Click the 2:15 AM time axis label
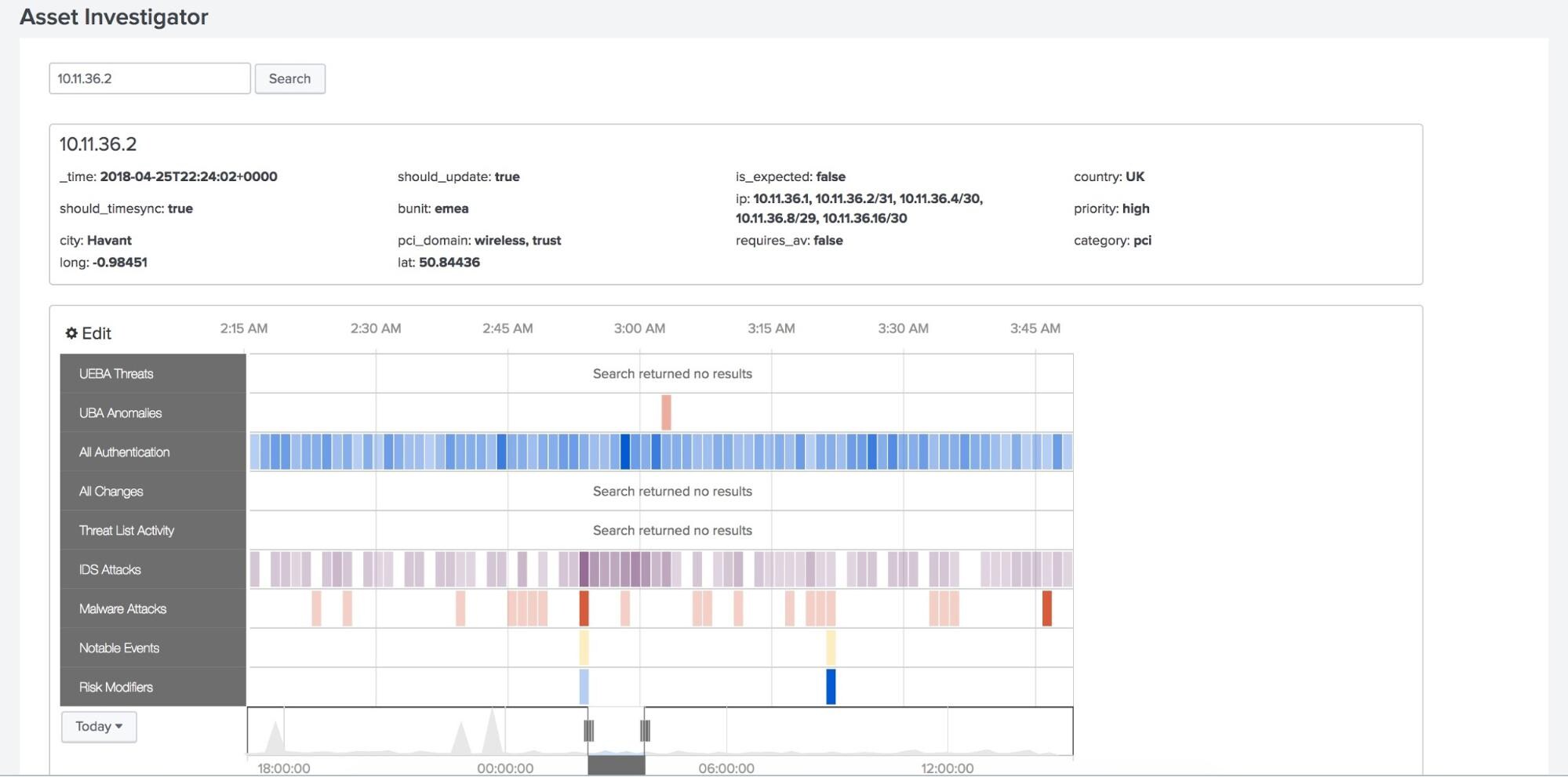 point(244,329)
